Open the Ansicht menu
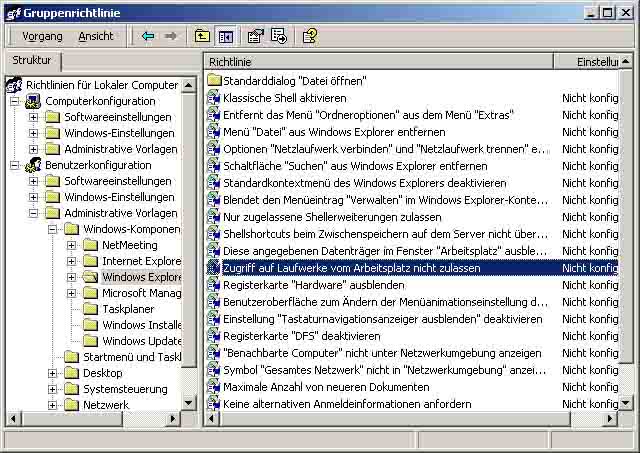Image resolution: width=640 pixels, height=453 pixels. point(96,36)
